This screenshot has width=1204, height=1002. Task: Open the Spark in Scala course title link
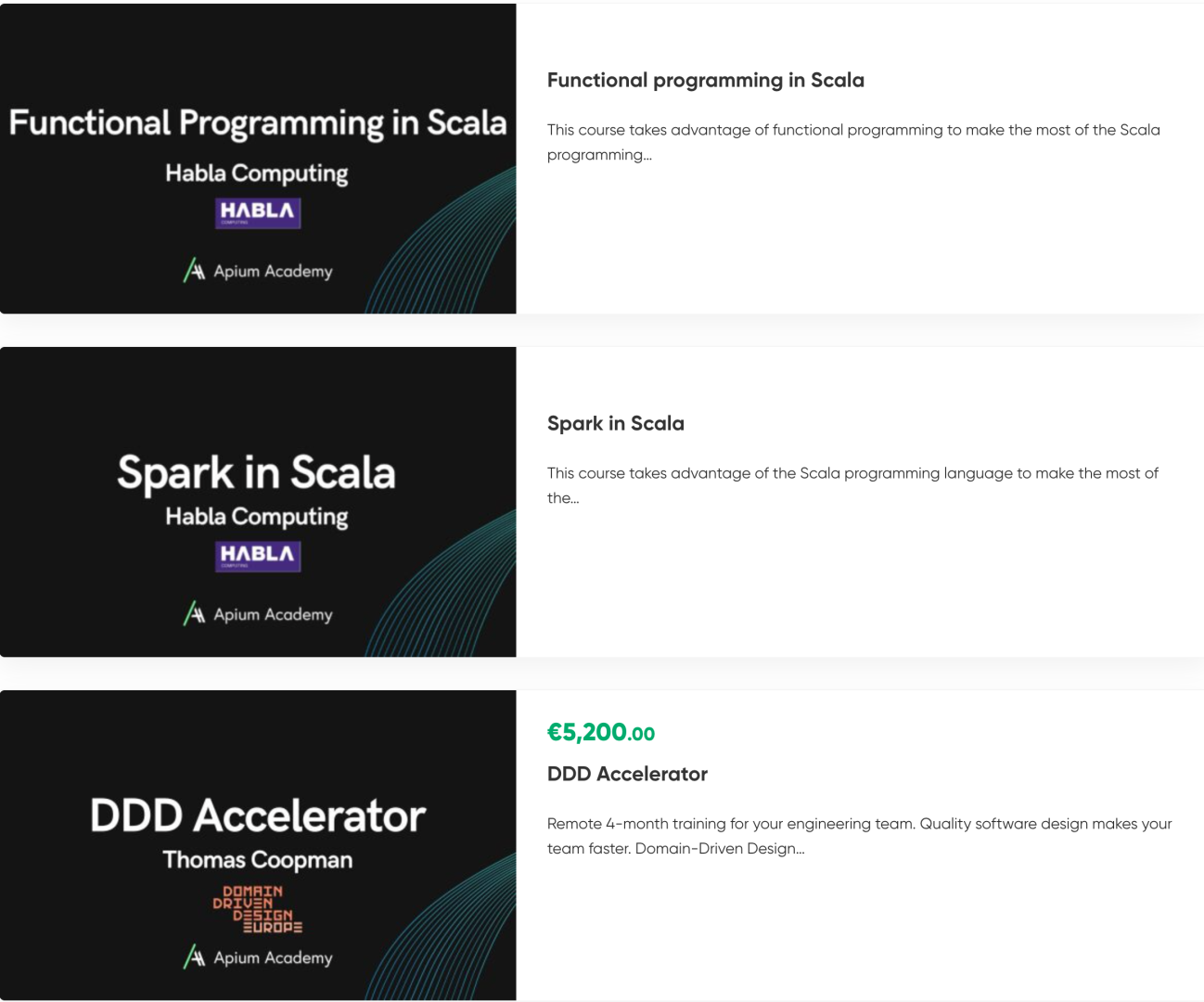click(616, 424)
